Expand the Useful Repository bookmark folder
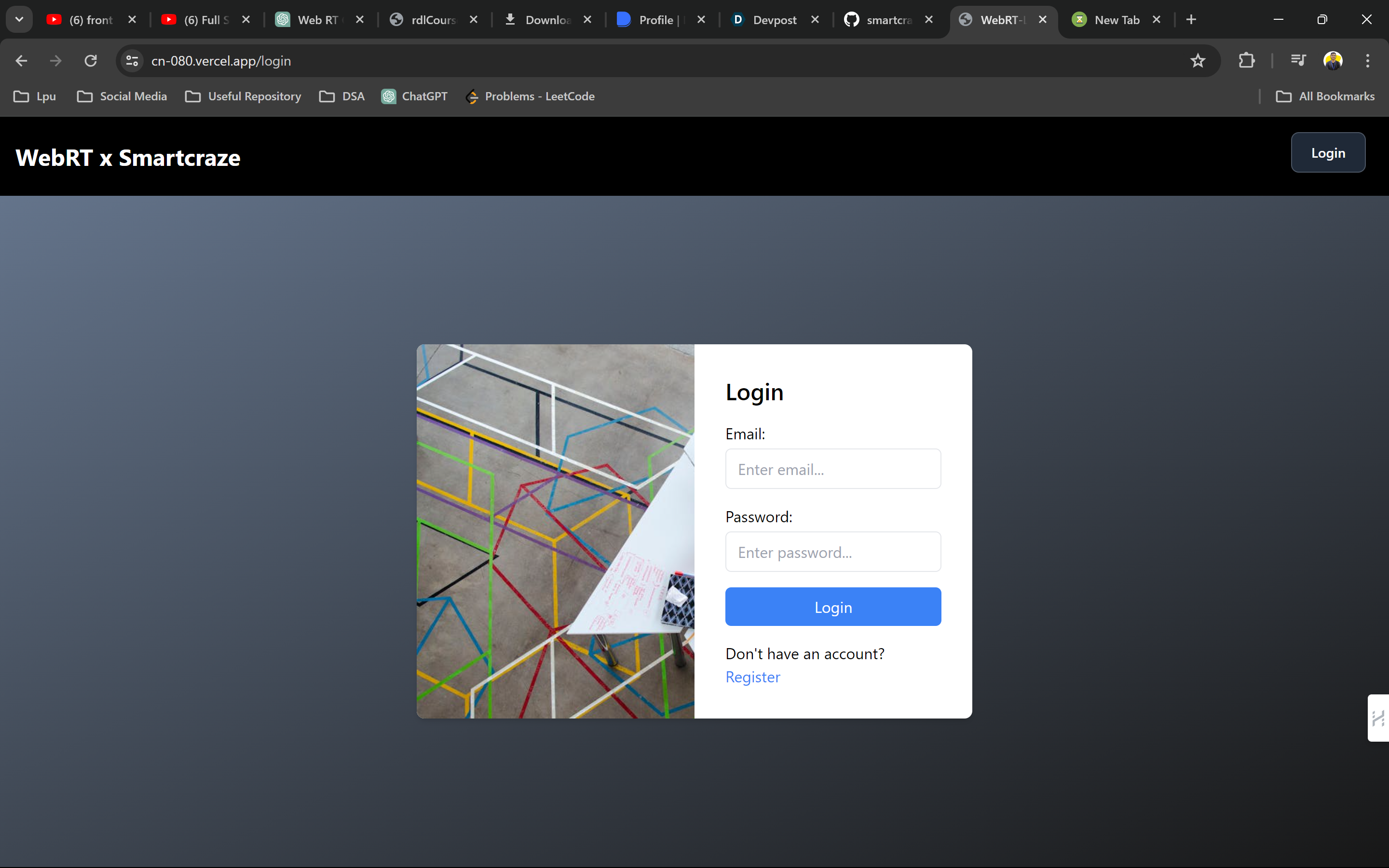The width and height of the screenshot is (1389, 868). [x=244, y=96]
